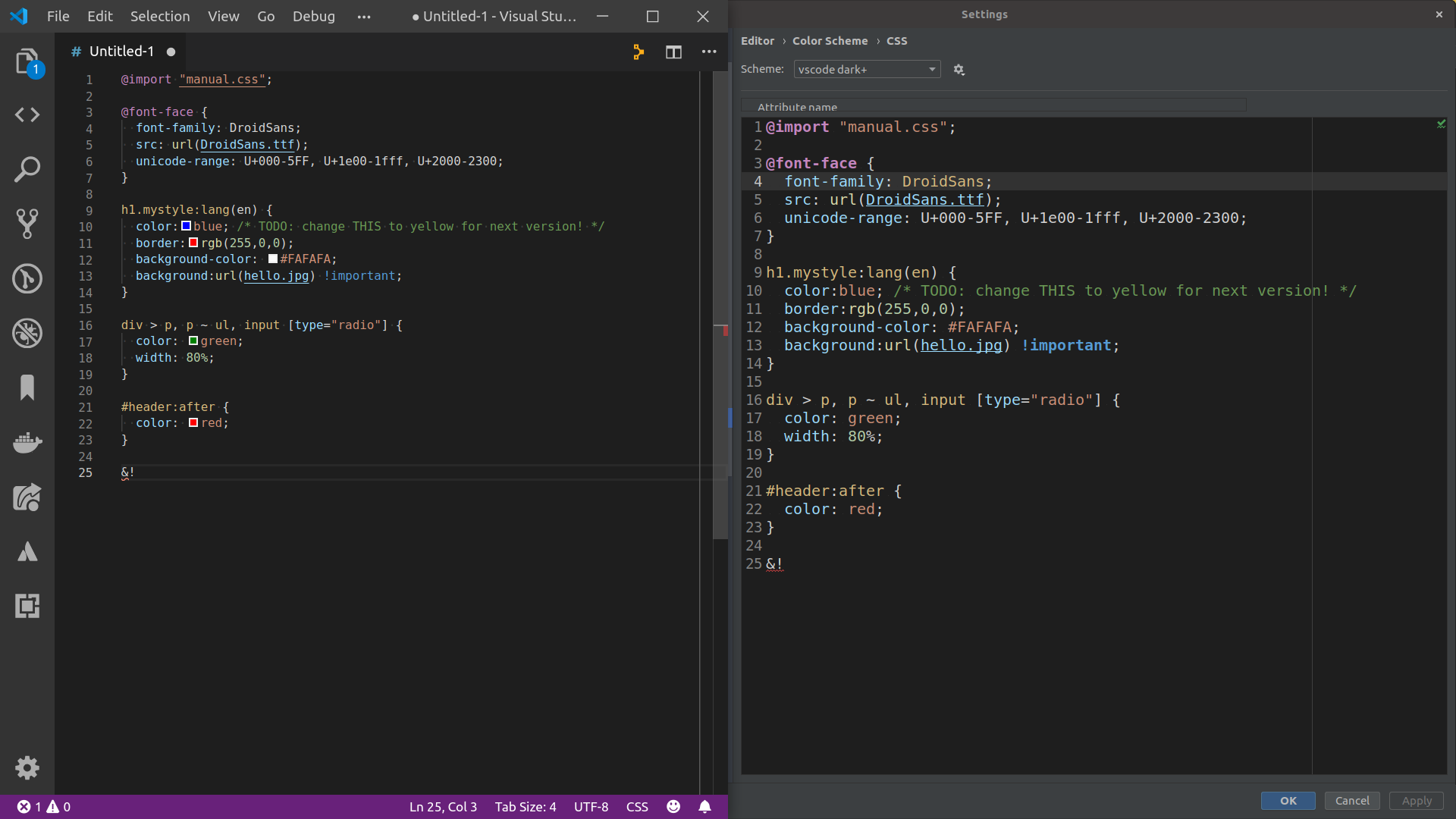
Task: Click the scheme settings gear icon
Action: [959, 70]
